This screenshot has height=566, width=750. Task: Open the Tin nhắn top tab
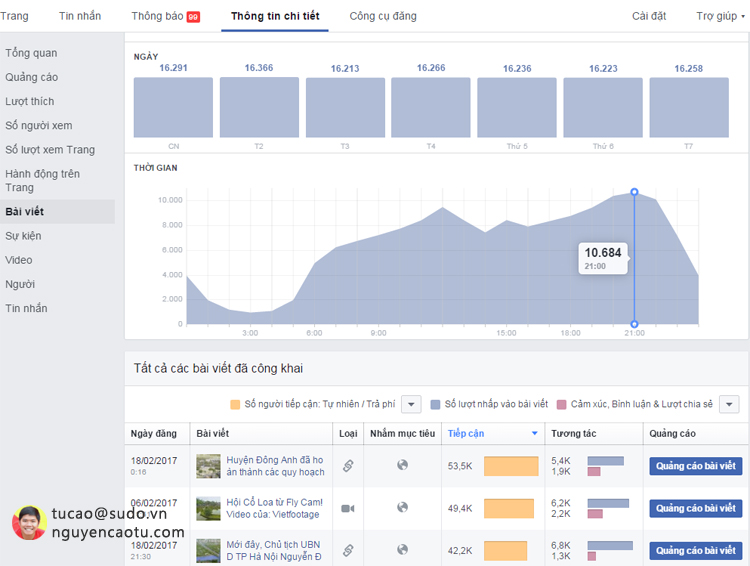[x=80, y=16]
